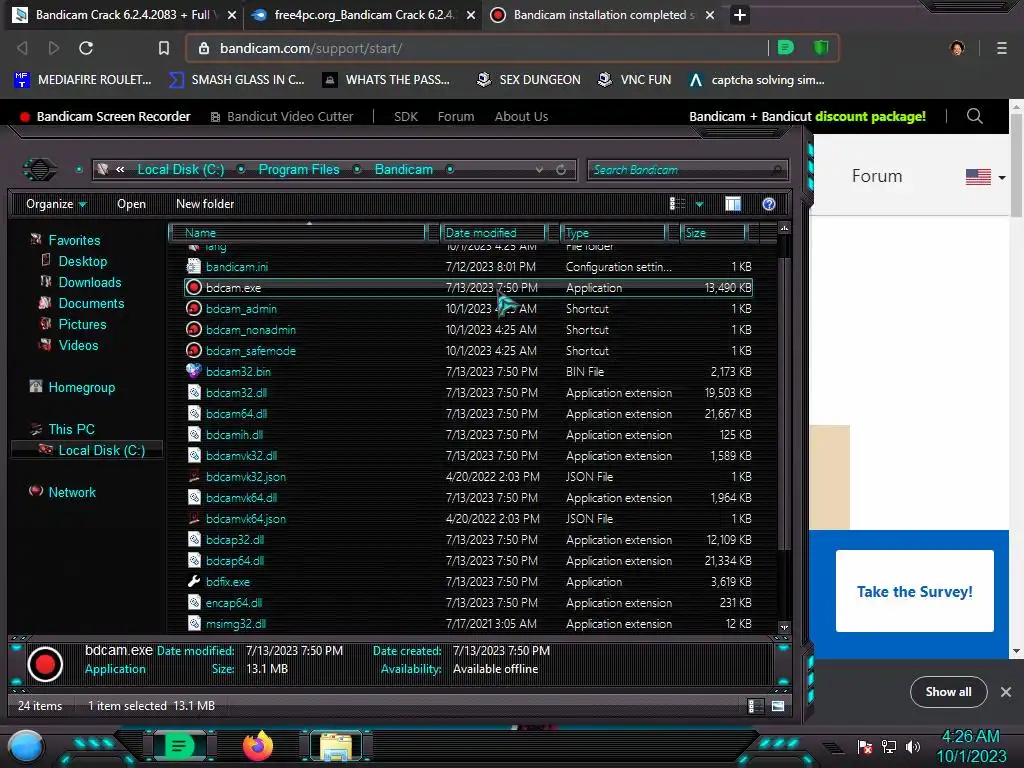
Task: Click Take the Survey! button
Action: [914, 591]
